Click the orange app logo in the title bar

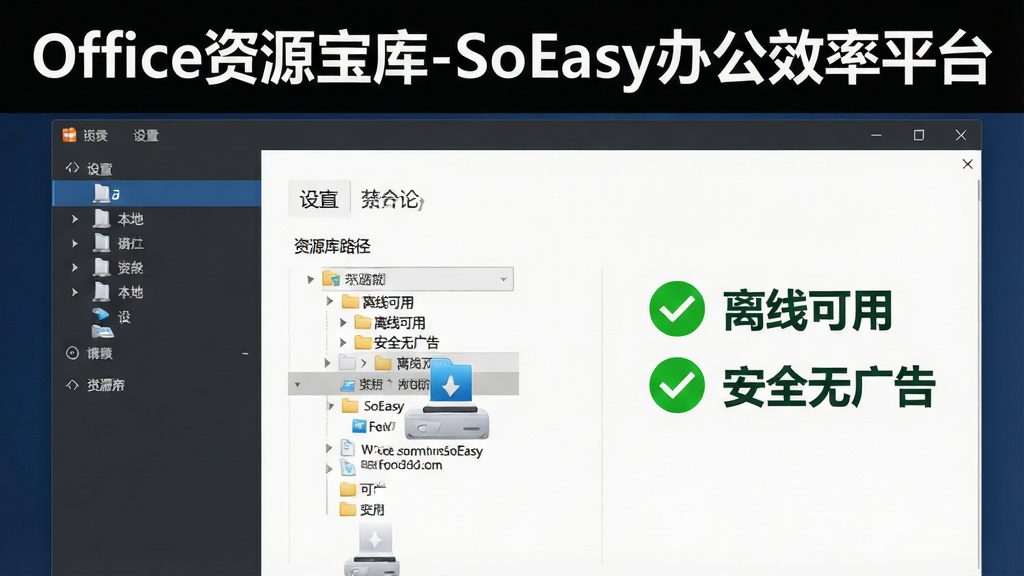pos(69,135)
